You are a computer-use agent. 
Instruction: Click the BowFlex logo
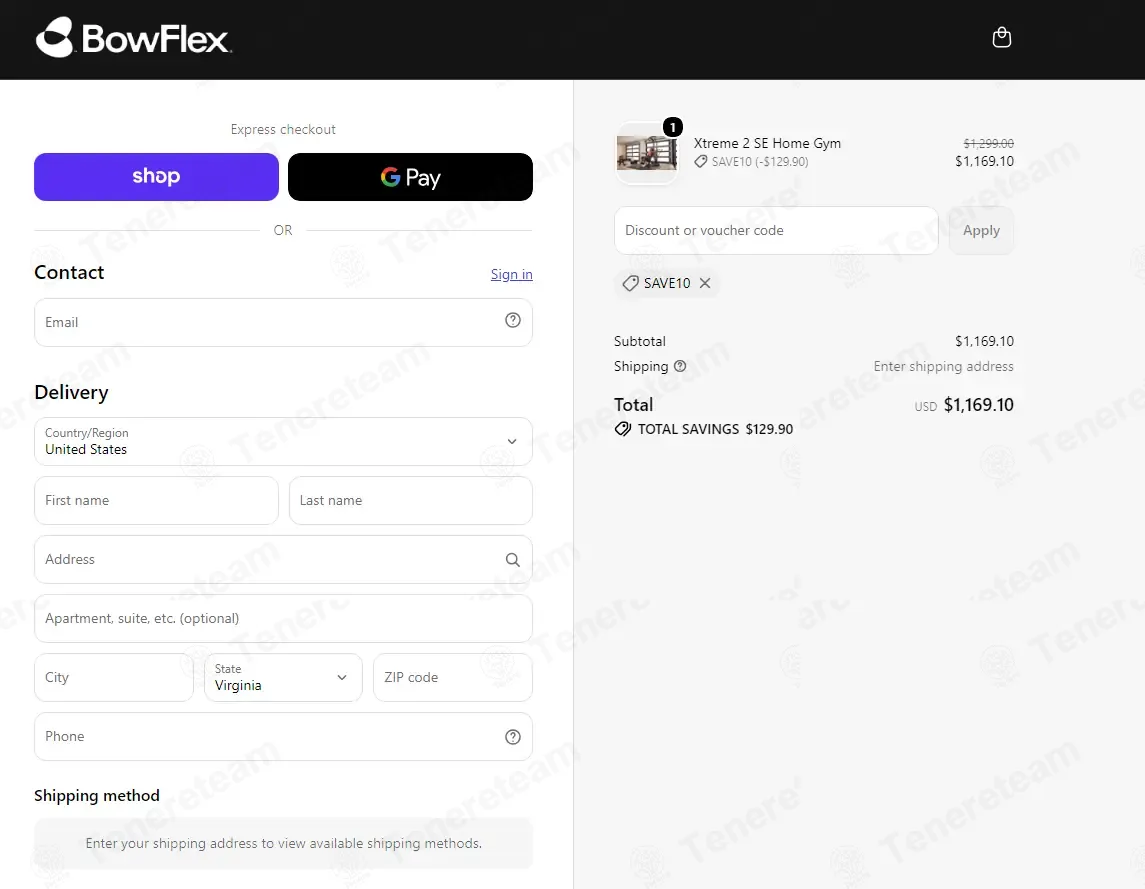click(x=134, y=37)
